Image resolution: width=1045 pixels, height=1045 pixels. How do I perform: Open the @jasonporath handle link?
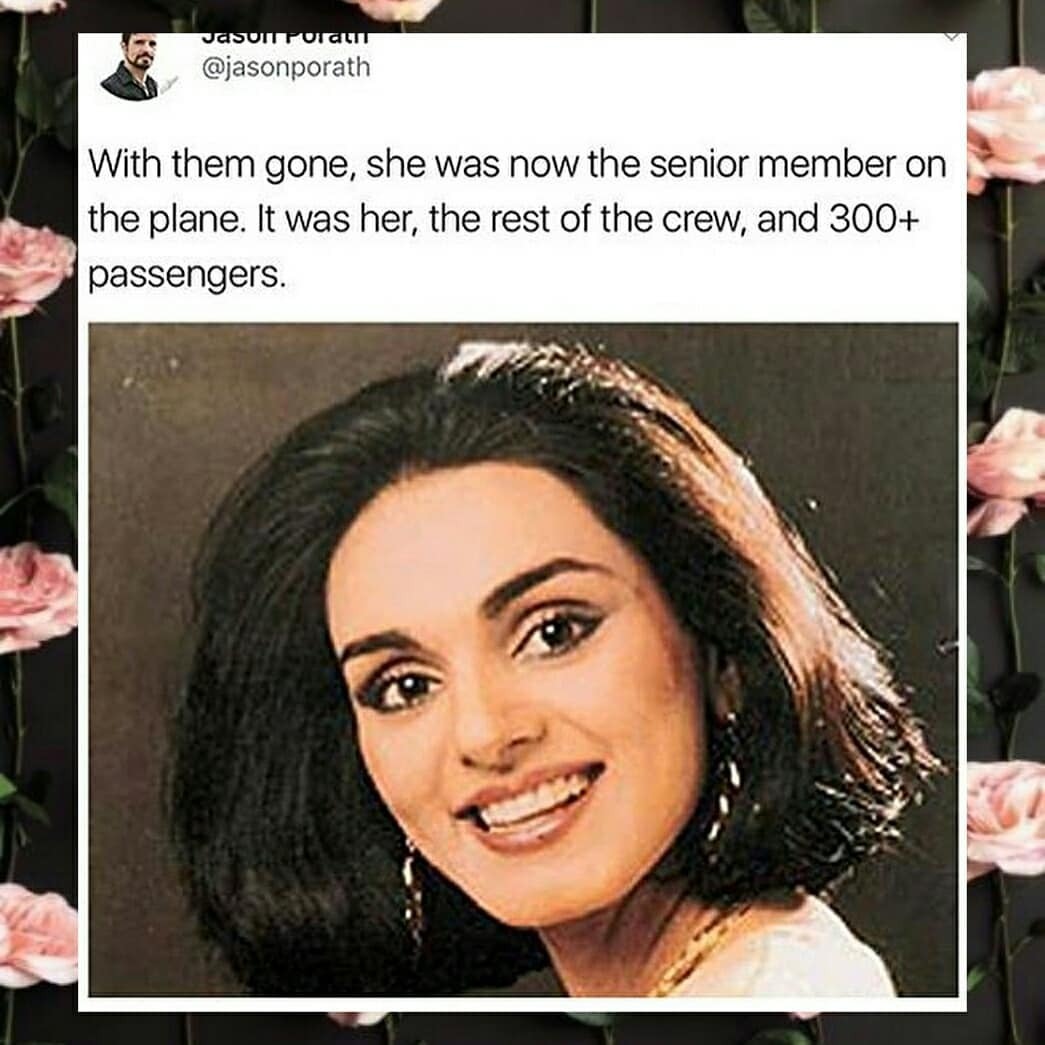(286, 68)
